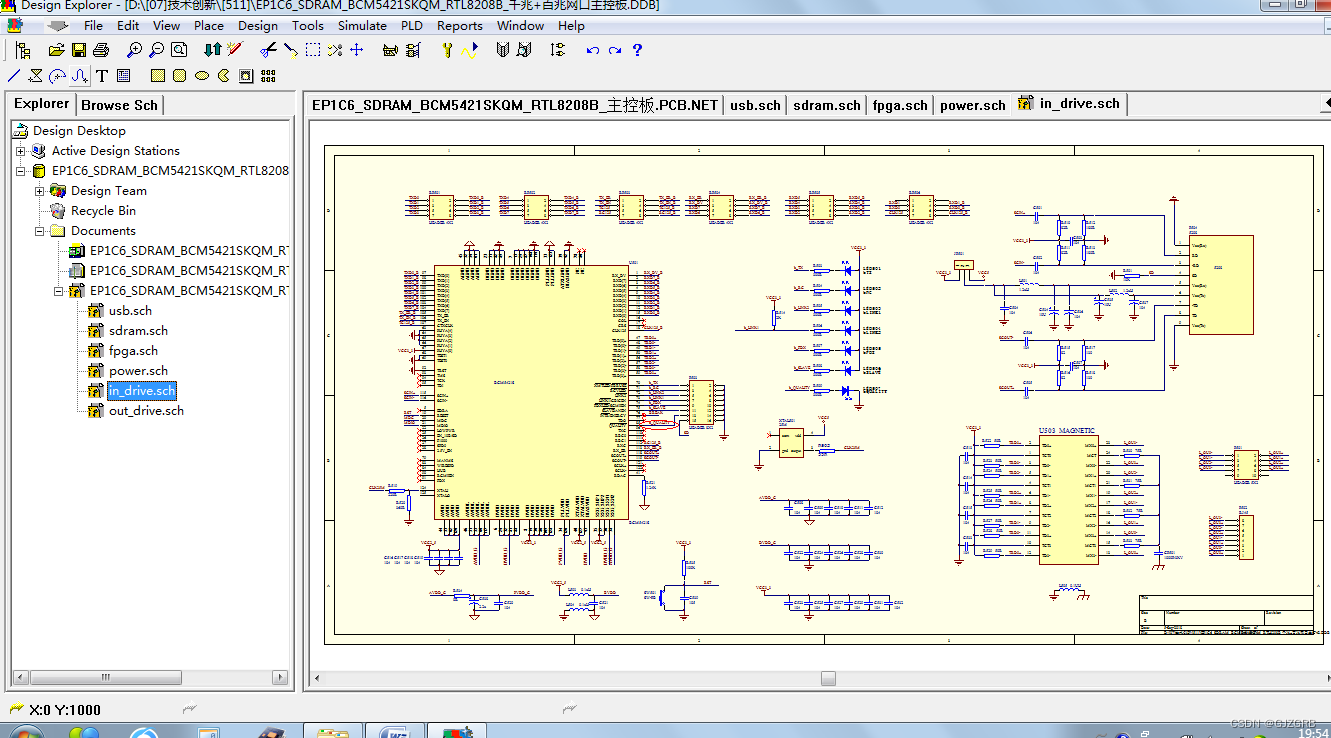Select out_drive.sch in the Explorer tree
This screenshot has width=1331, height=738.
146,410
